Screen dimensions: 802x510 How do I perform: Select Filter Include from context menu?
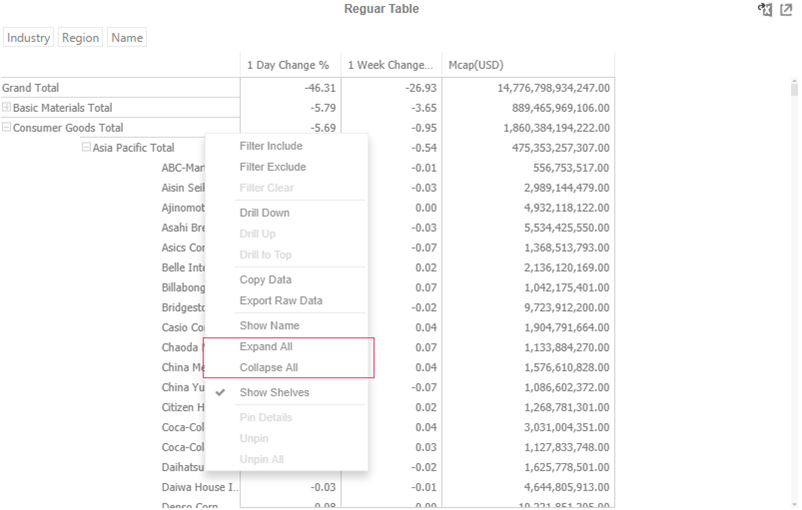tap(271, 146)
